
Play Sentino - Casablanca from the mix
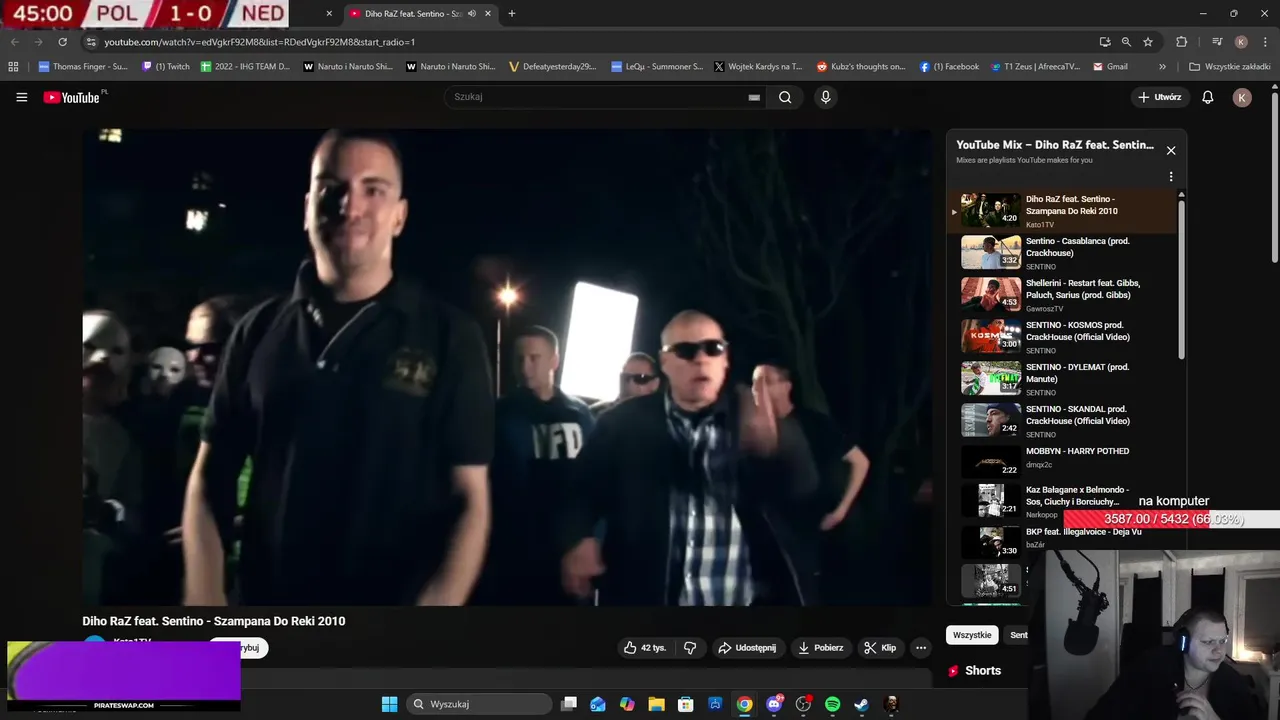click(1063, 252)
